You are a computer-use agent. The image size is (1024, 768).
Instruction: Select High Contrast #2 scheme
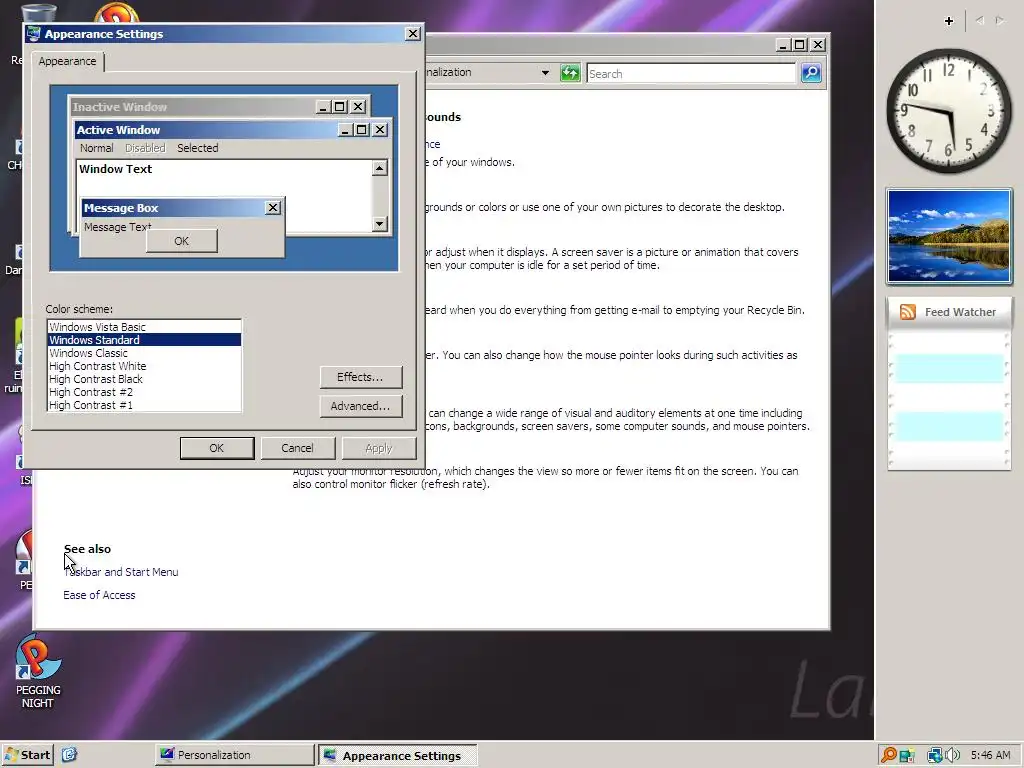click(x=144, y=392)
